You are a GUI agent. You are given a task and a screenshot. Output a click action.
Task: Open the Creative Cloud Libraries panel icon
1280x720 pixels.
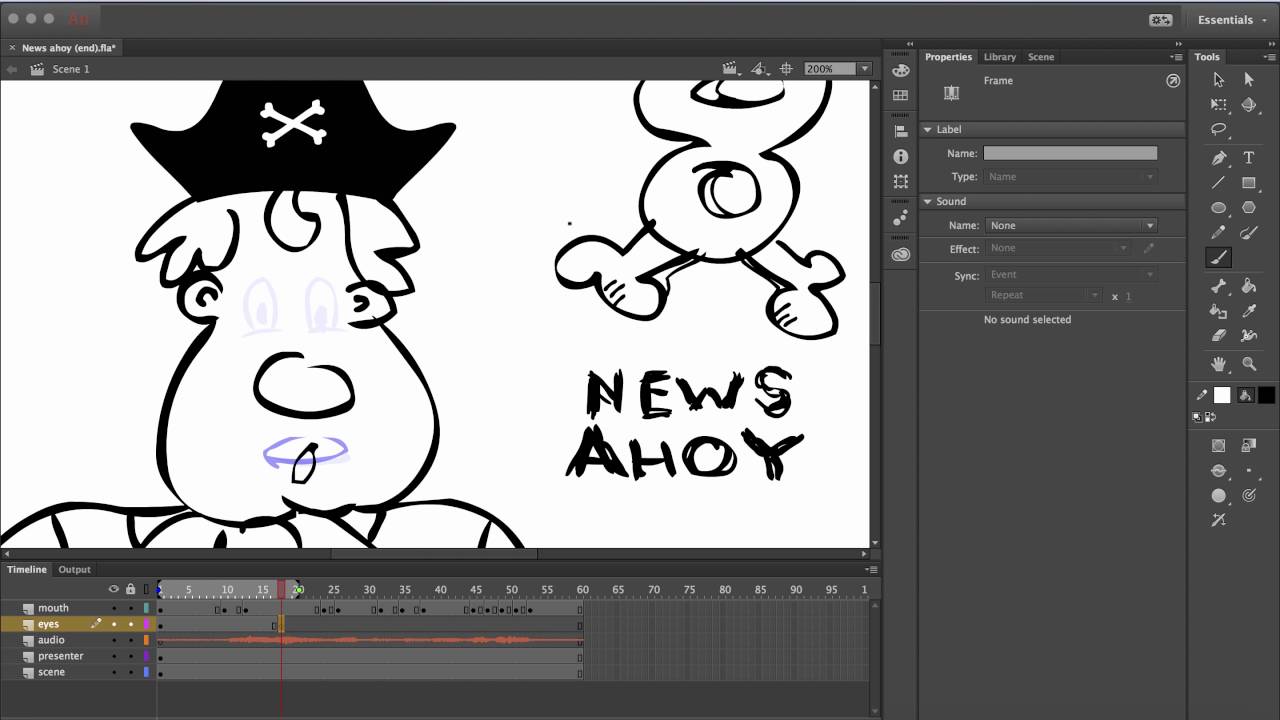[x=901, y=254]
